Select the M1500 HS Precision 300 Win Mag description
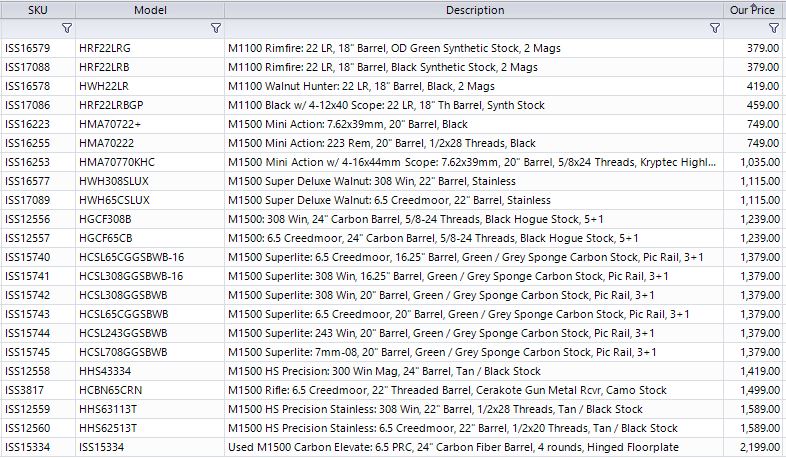The width and height of the screenshot is (786, 458). 474,371
